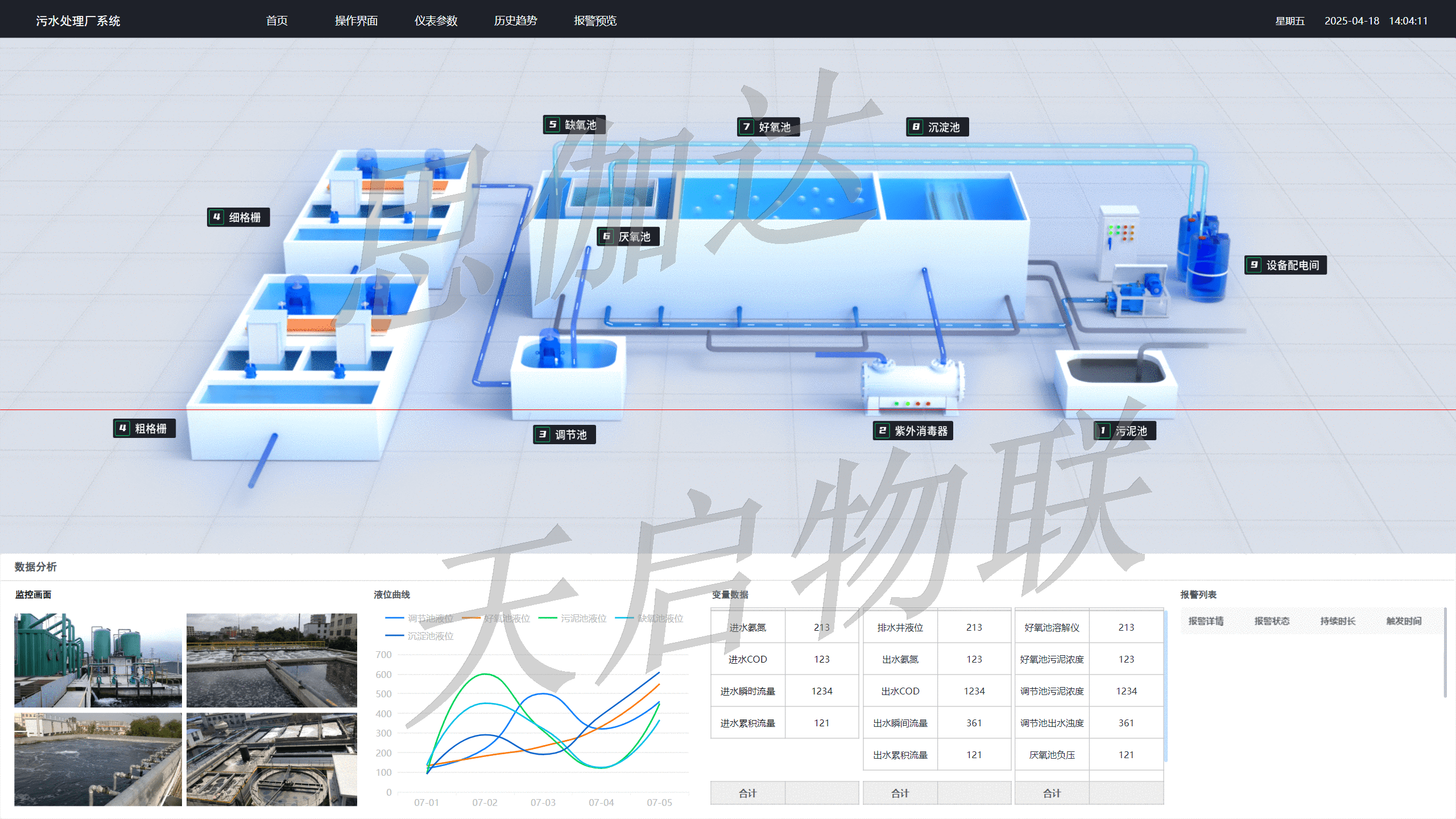Viewport: 1456px width, 819px height.
Task: Select the 紫外消毒器 number 2 badge
Action: (882, 430)
